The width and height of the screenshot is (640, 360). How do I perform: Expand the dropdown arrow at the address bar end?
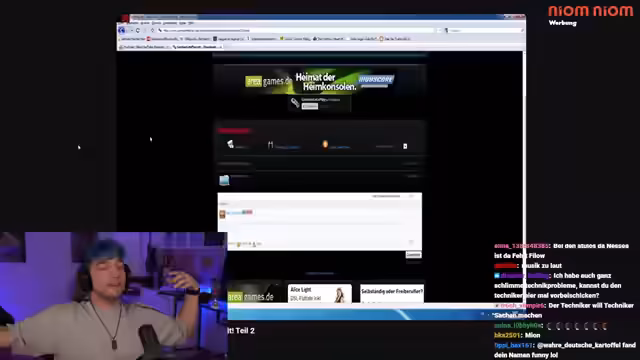439,31
